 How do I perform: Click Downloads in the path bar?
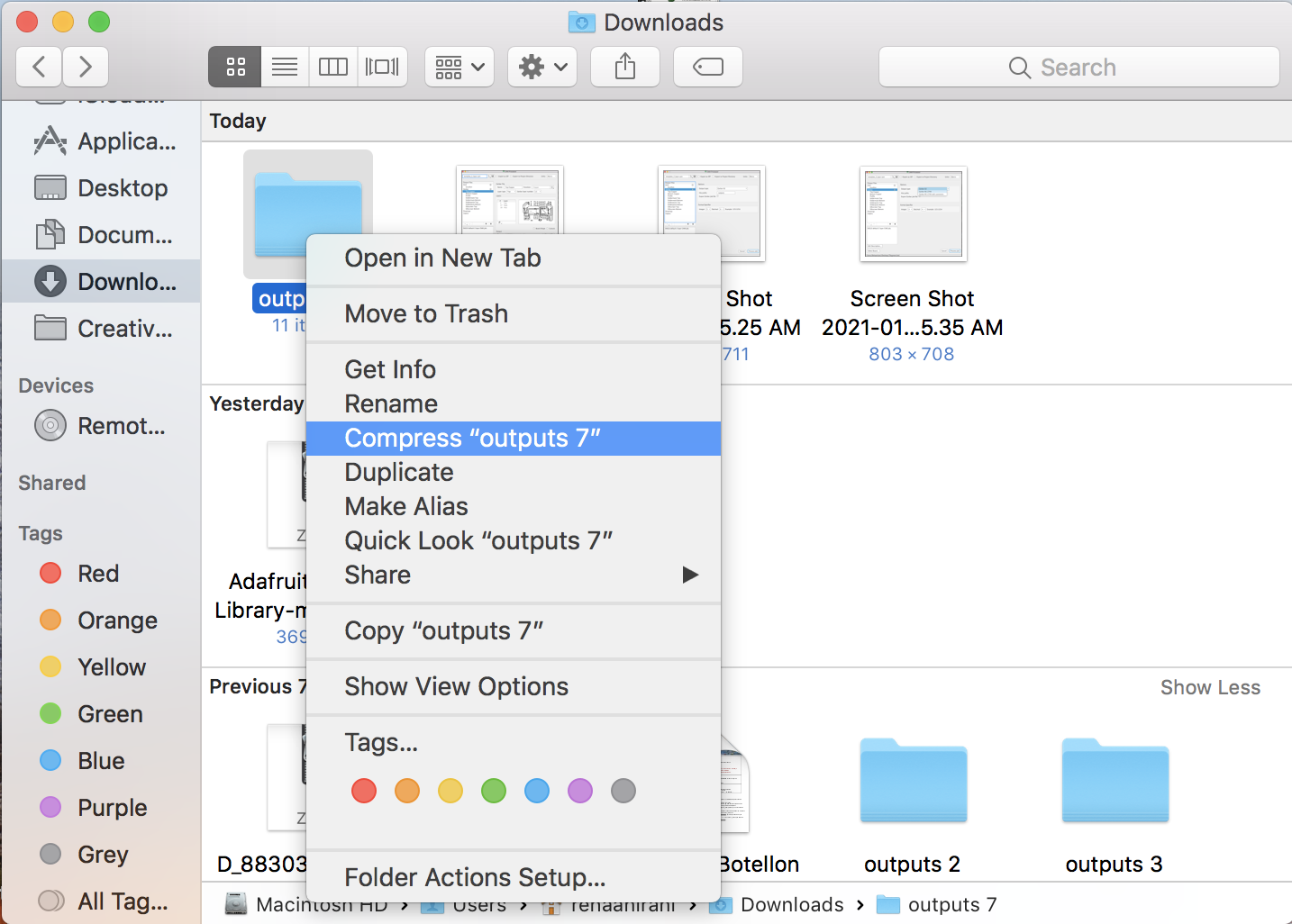coord(778,904)
